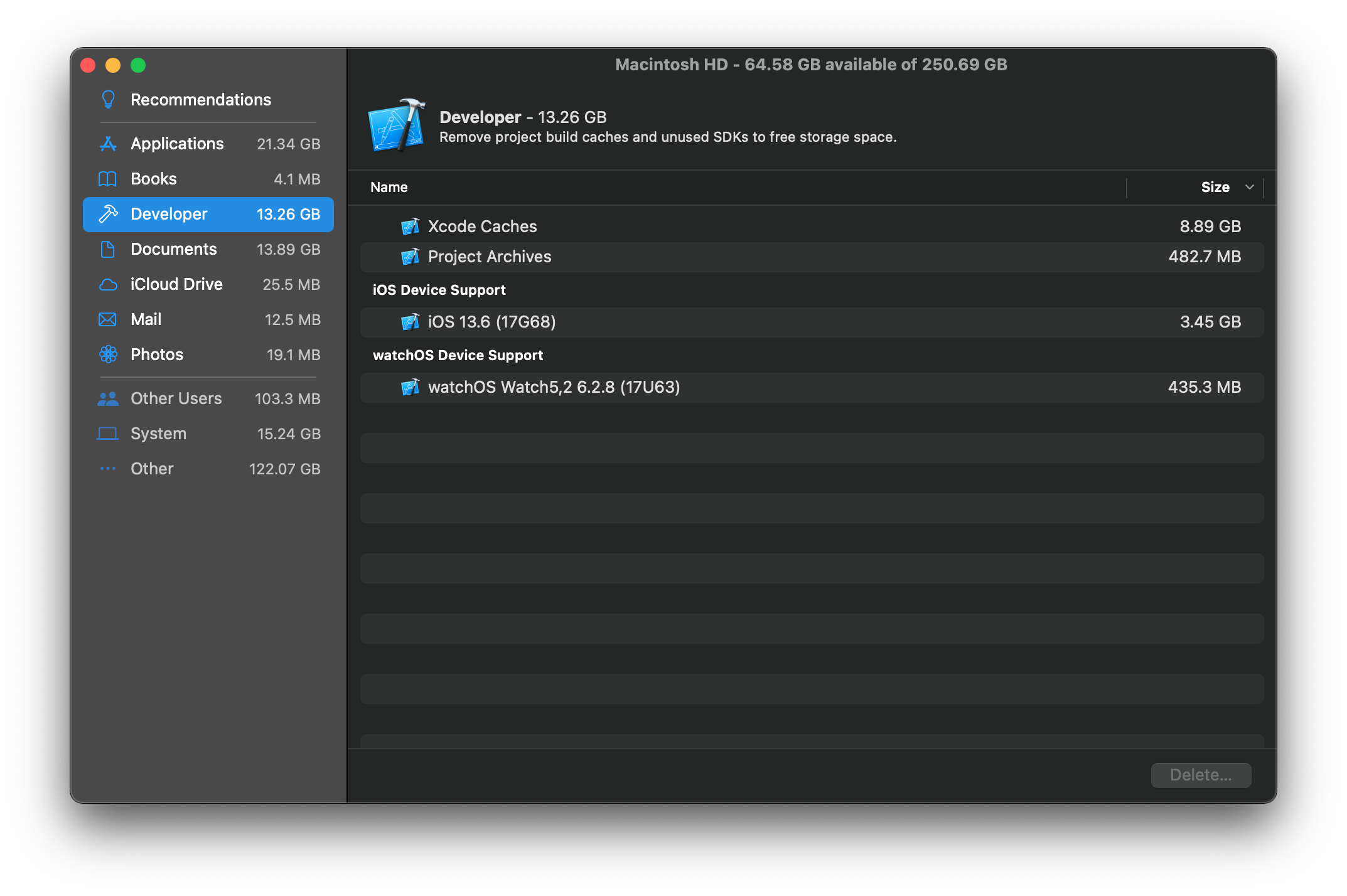Click the Photos flower icon
Screen dimensions: 1347x896
point(108,355)
